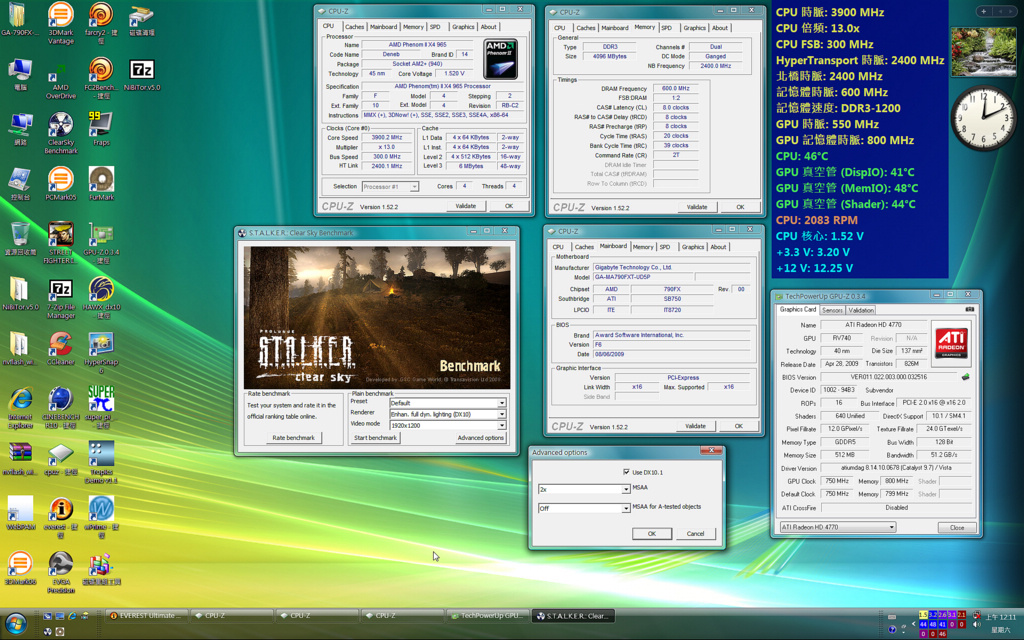Open the GPU-Z card selector dropdown

(838, 527)
